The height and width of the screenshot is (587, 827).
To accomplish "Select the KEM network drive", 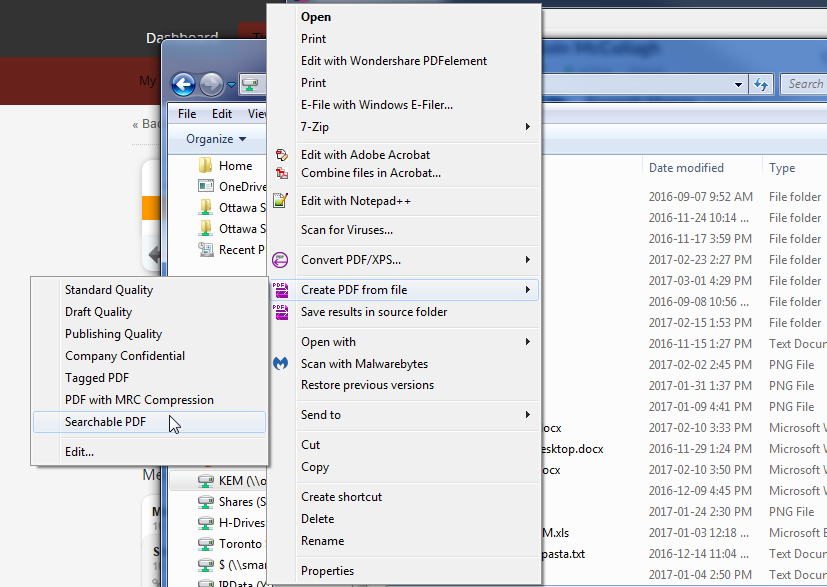I will pyautogui.click(x=218, y=480).
